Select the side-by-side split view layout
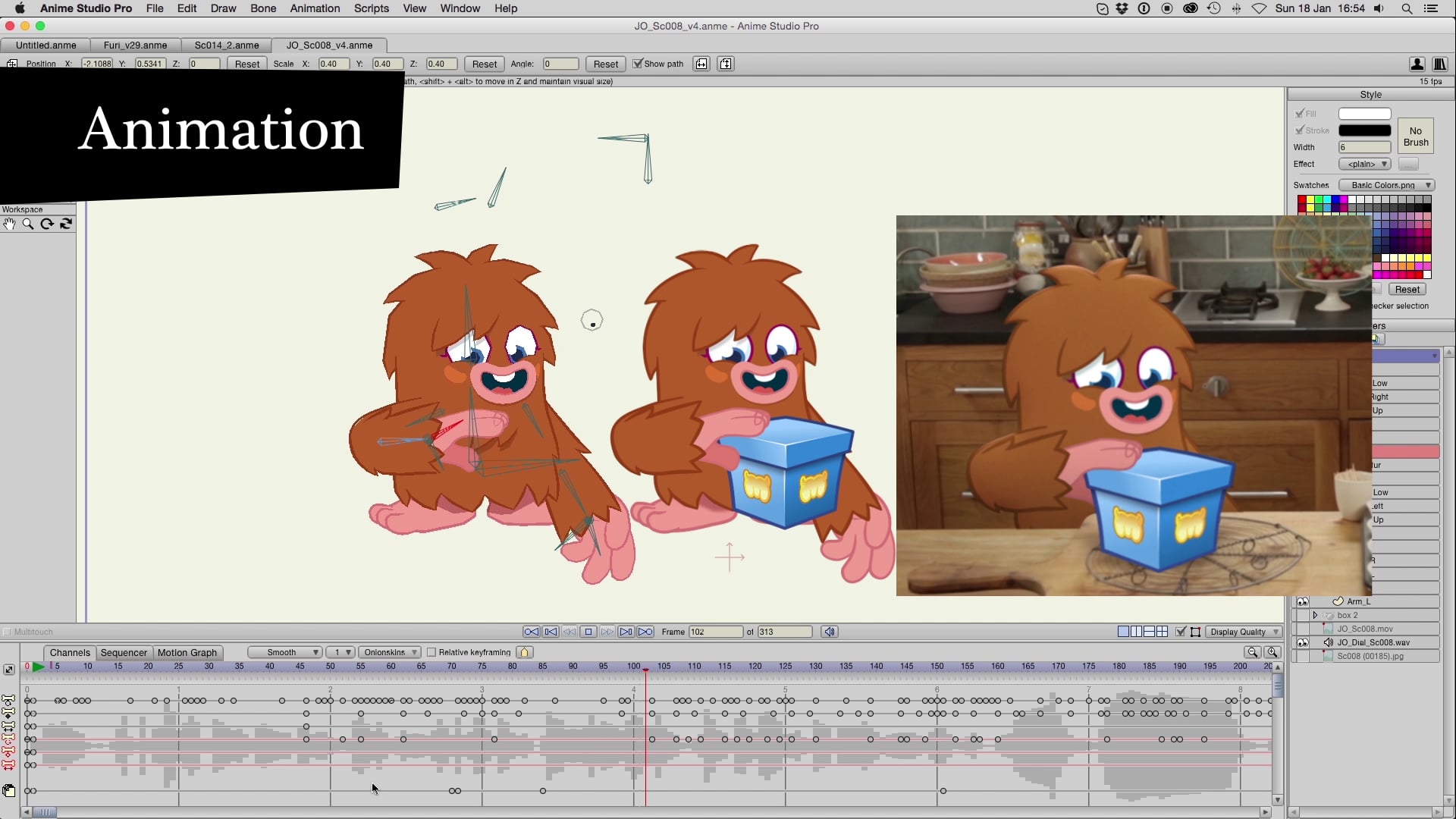 pos(1136,632)
